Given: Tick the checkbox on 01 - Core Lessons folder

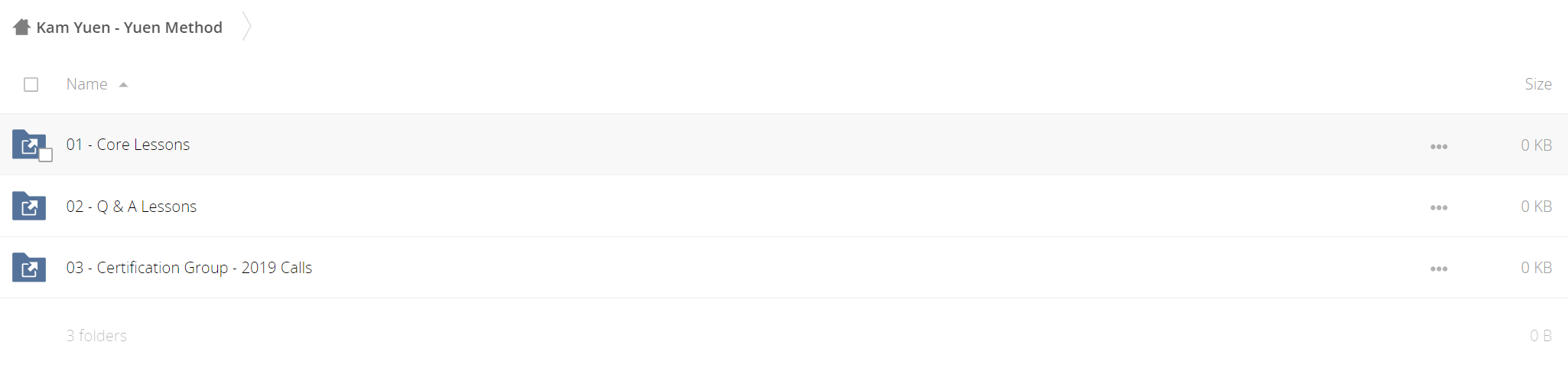Looking at the screenshot, I should 46,155.
